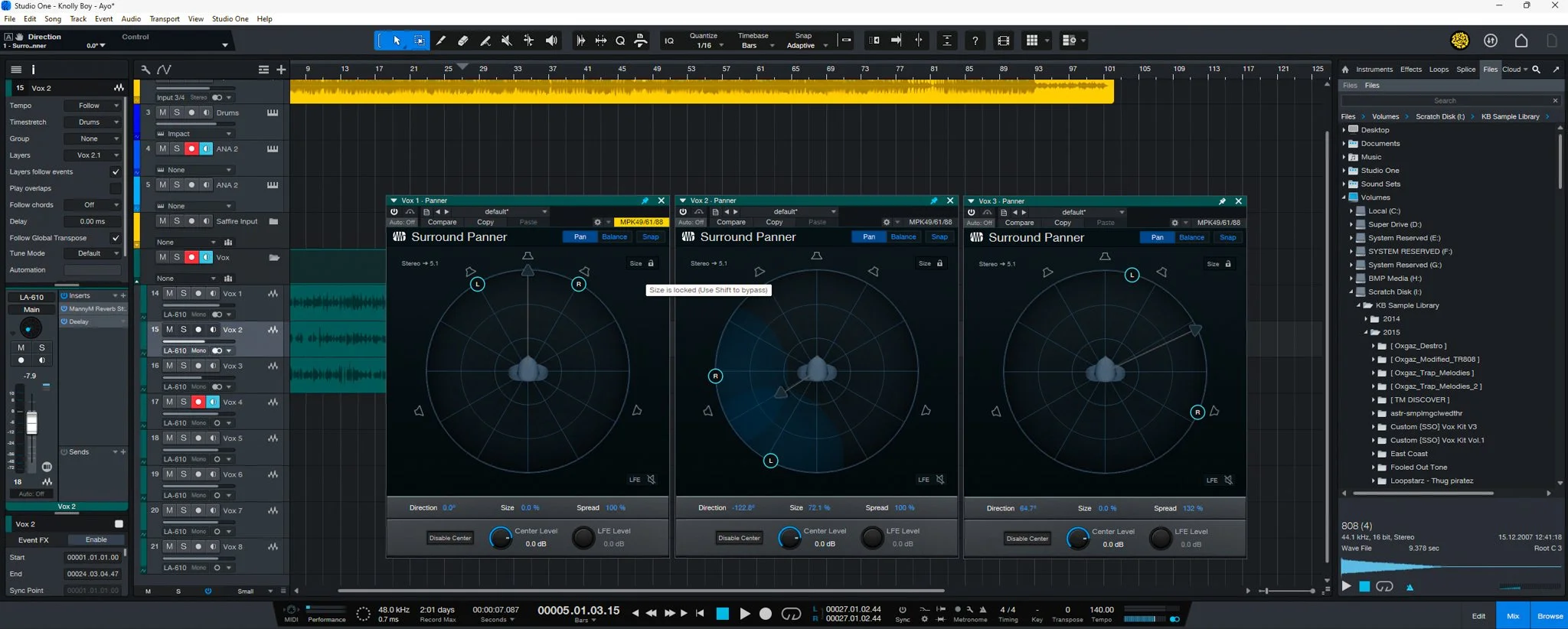Open the Edit view button

1478,616
